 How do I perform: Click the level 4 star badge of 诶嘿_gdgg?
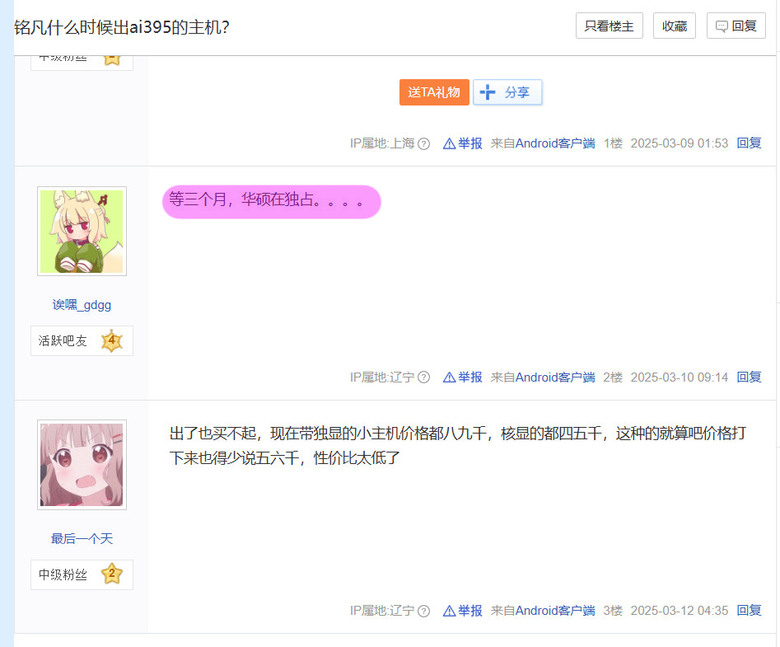112,341
